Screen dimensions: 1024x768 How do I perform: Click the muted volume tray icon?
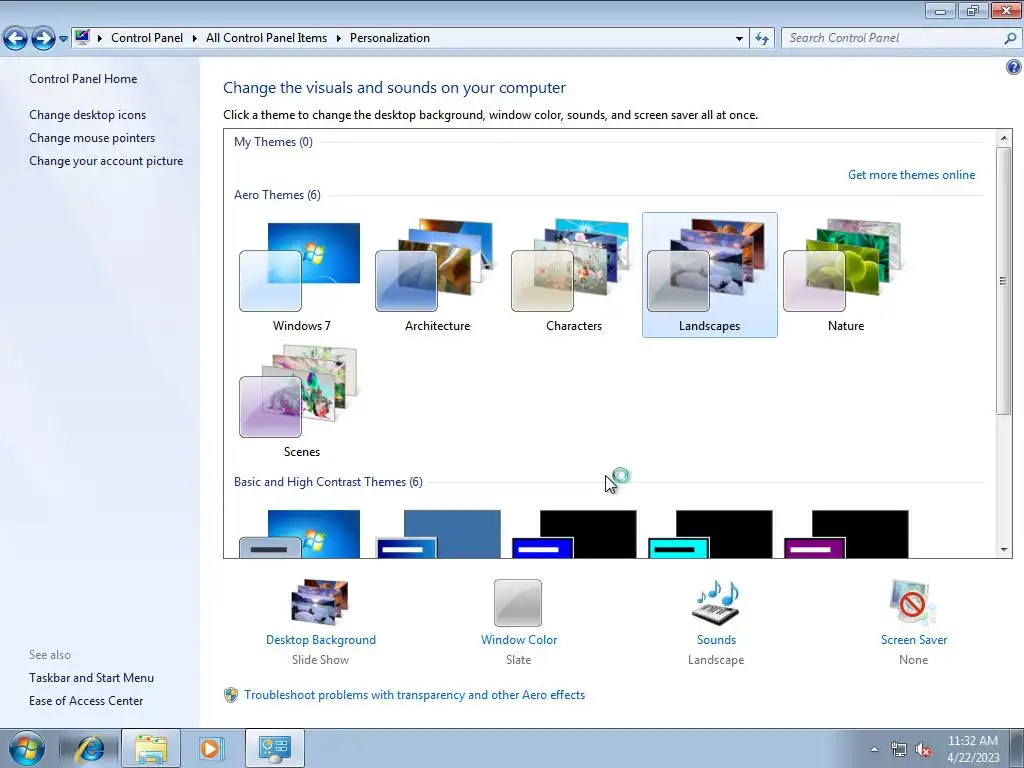tap(923, 749)
